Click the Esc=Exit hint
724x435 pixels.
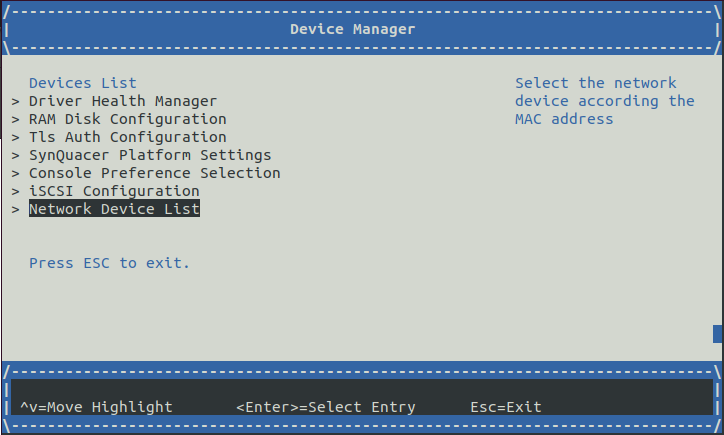[x=506, y=407]
